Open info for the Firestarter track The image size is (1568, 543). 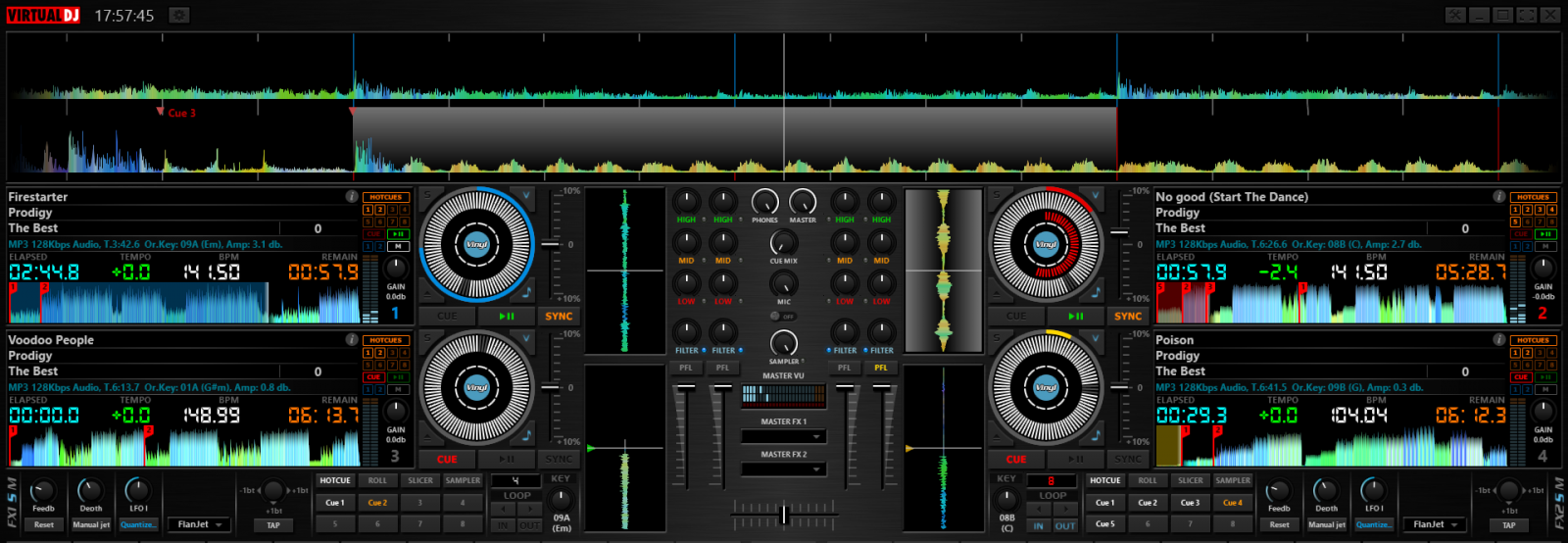pyautogui.click(x=351, y=197)
